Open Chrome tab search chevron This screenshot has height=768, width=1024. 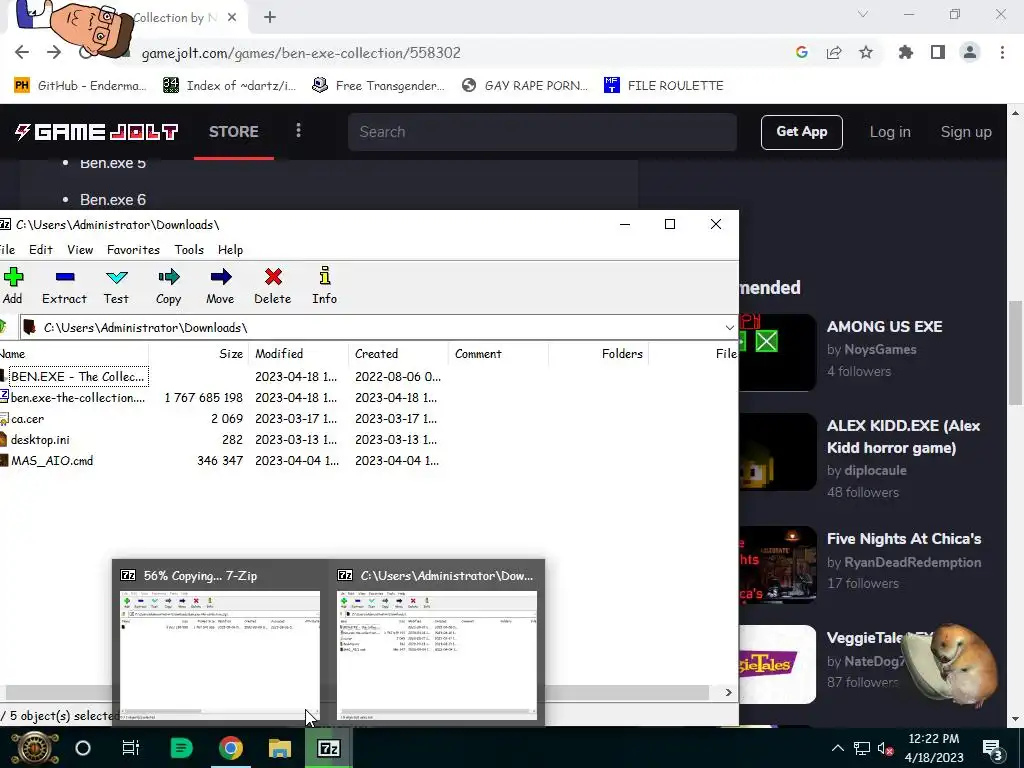point(863,14)
